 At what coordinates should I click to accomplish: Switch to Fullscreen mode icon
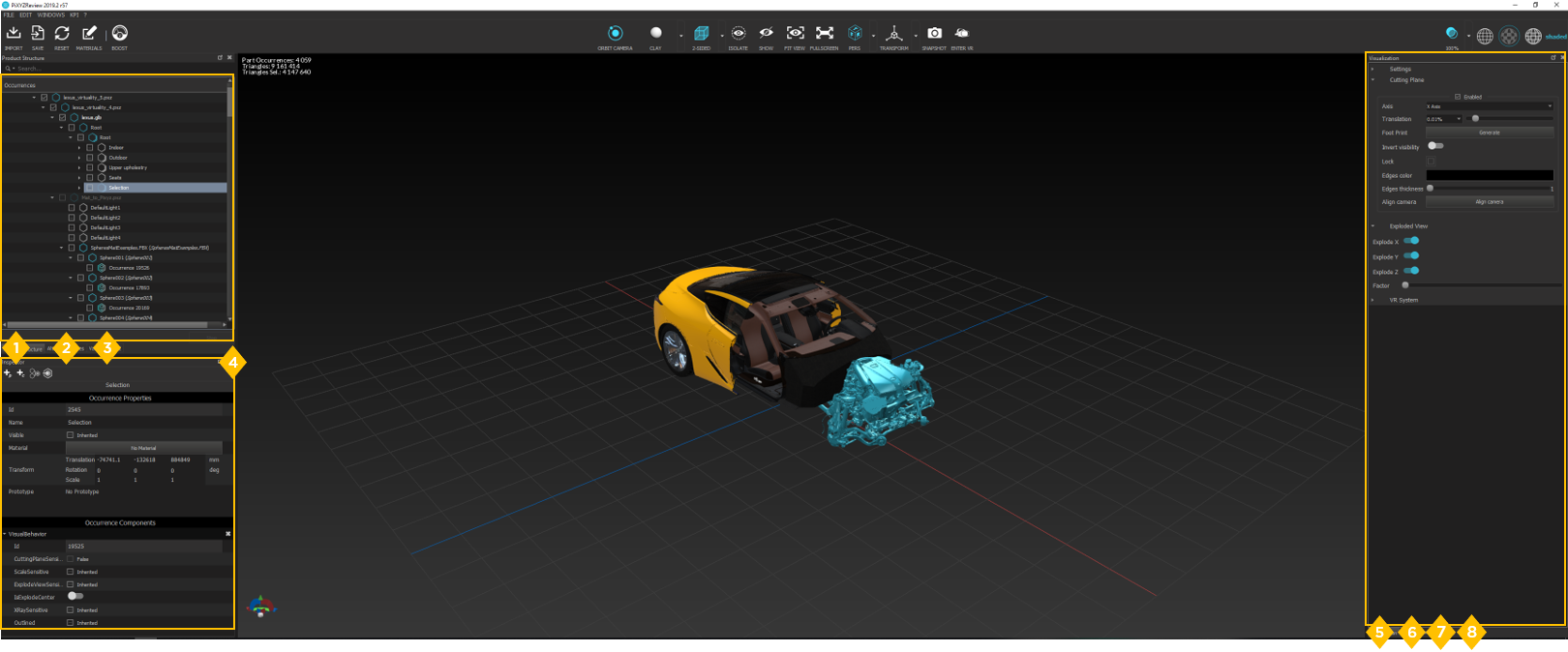[x=825, y=33]
